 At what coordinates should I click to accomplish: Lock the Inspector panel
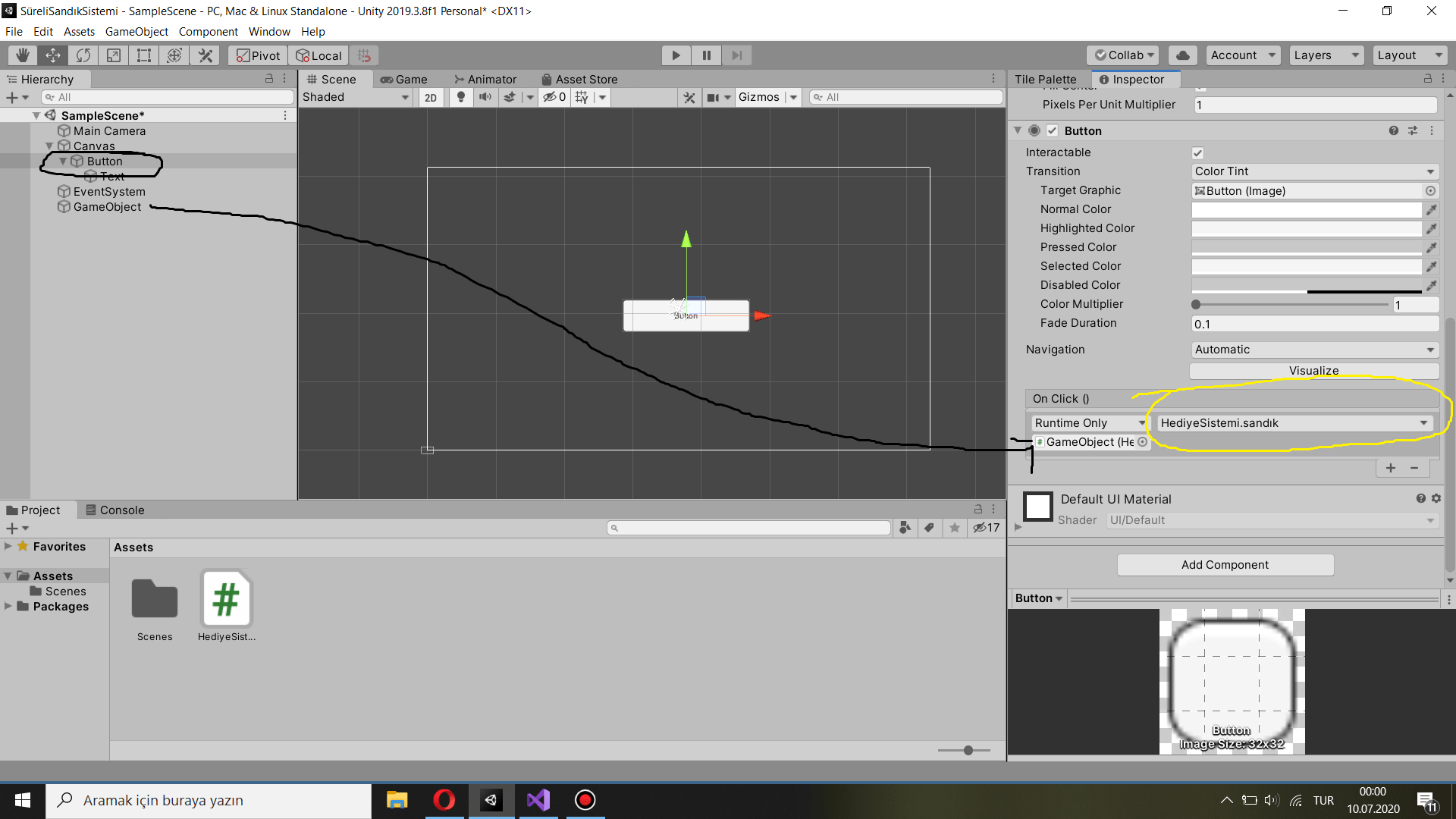pyautogui.click(x=1427, y=79)
